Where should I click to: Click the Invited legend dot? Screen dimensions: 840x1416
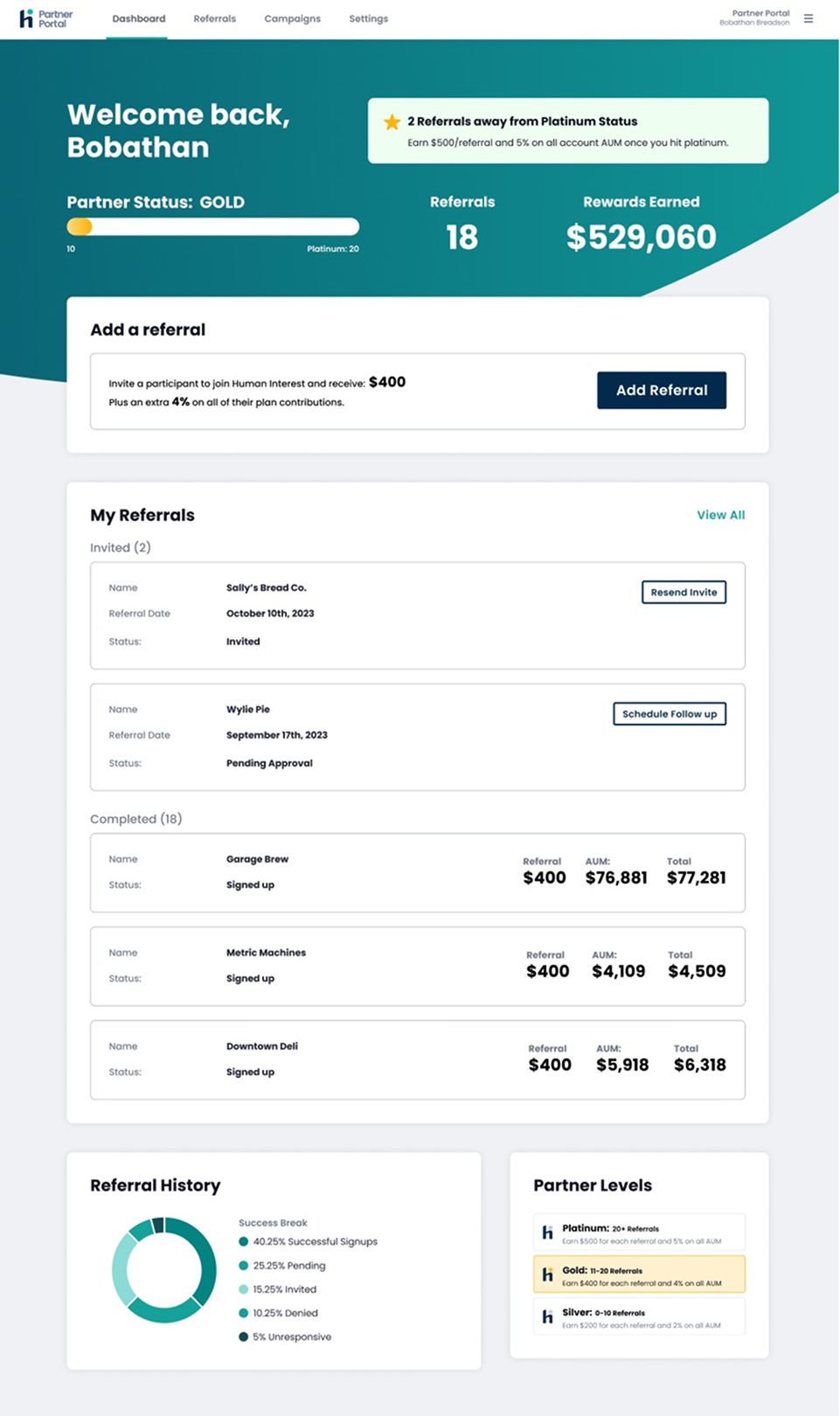click(244, 1289)
